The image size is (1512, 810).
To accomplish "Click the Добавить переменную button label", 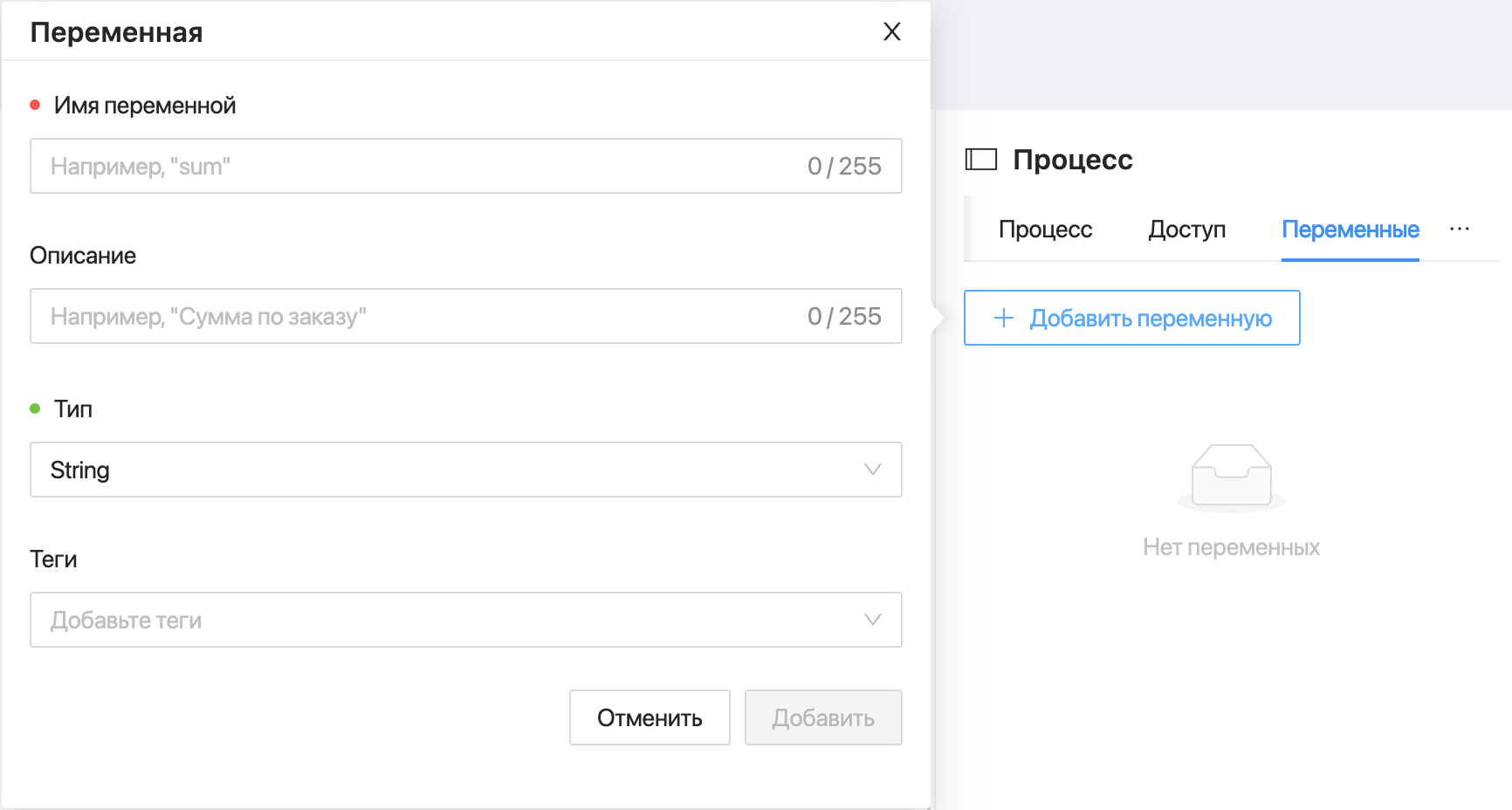I will pos(1150,319).
